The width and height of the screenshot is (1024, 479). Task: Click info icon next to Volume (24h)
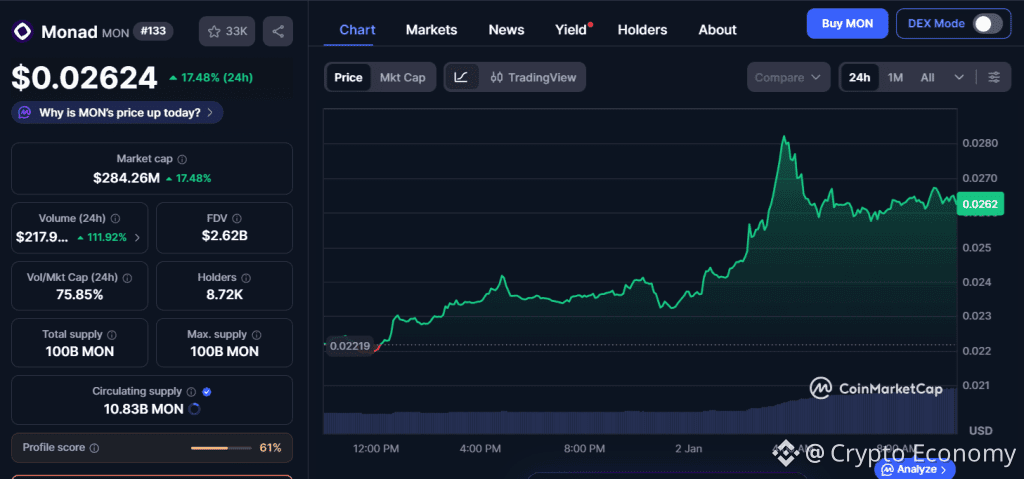tap(116, 218)
